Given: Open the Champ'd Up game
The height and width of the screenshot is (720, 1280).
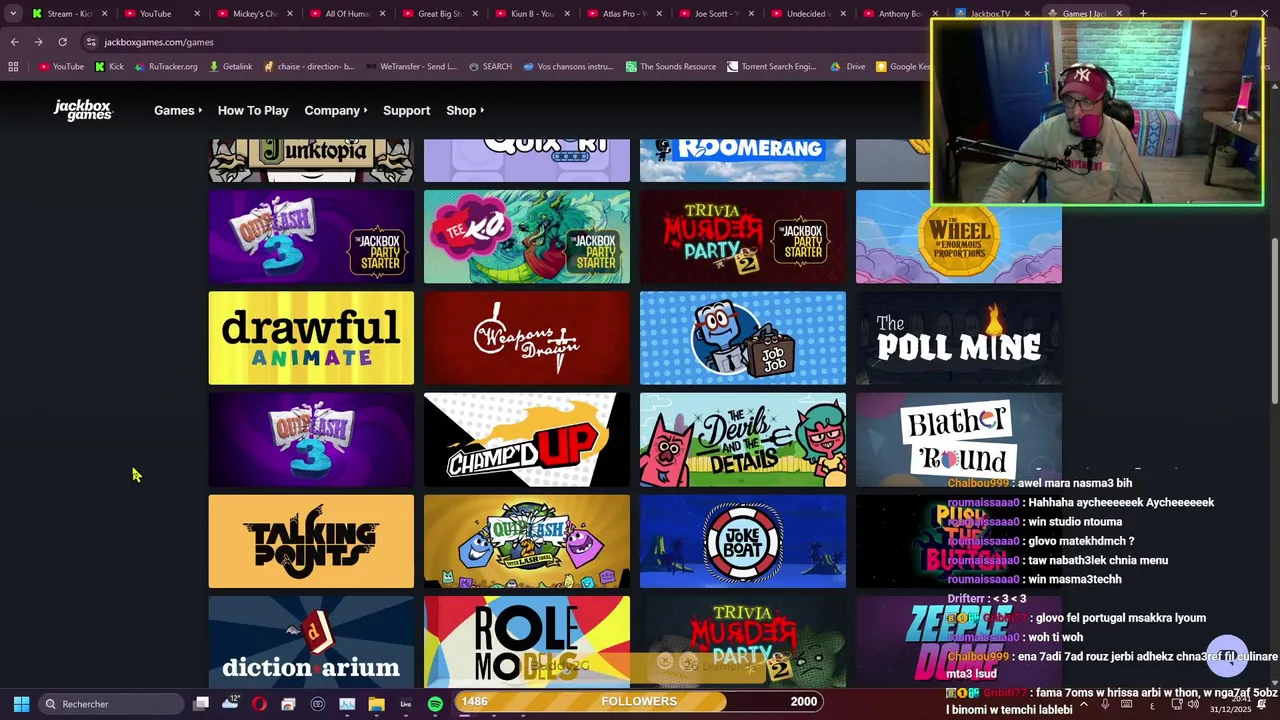Looking at the screenshot, I should click(x=527, y=440).
